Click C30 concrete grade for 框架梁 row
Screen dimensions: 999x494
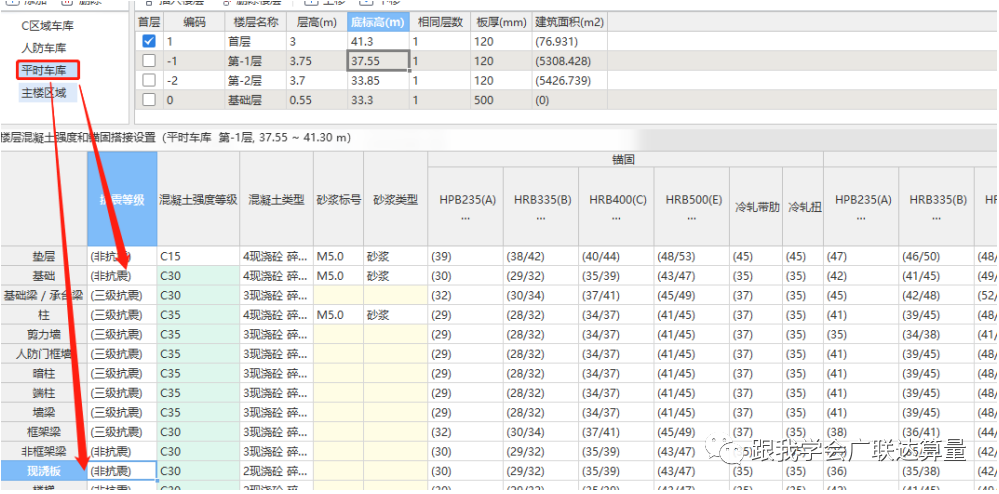point(198,432)
